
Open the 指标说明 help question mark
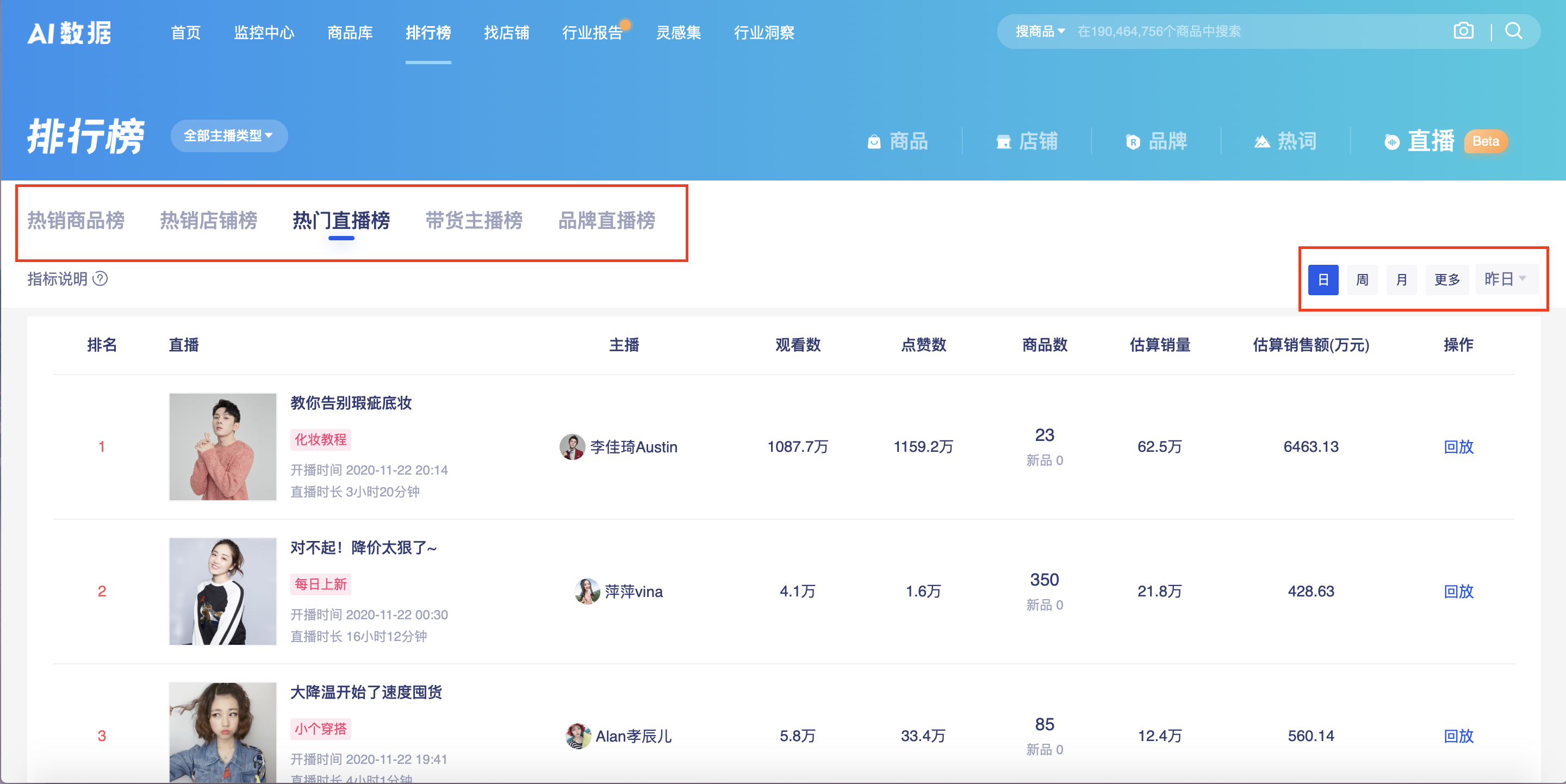pos(101,279)
